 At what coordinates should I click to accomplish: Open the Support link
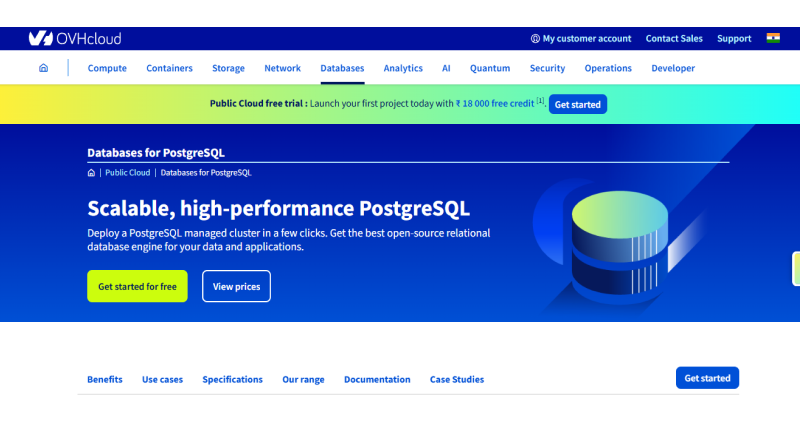[x=734, y=38]
